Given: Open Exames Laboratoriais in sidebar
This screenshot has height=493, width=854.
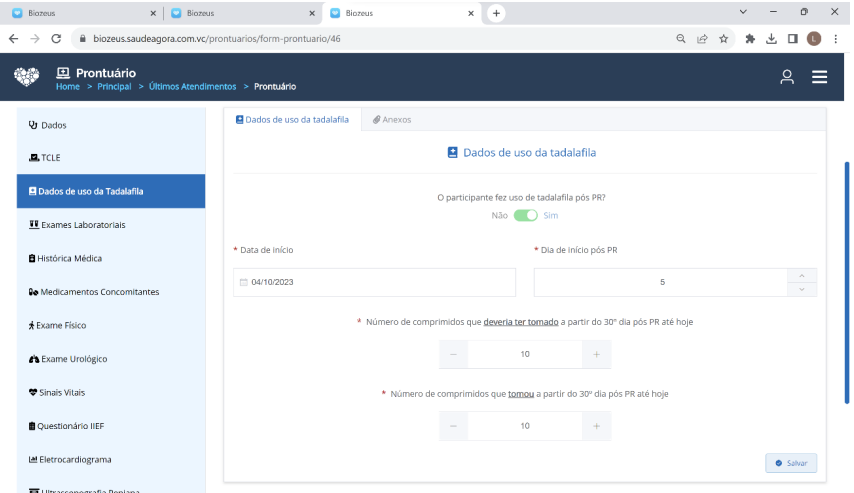Looking at the screenshot, I should point(83,225).
